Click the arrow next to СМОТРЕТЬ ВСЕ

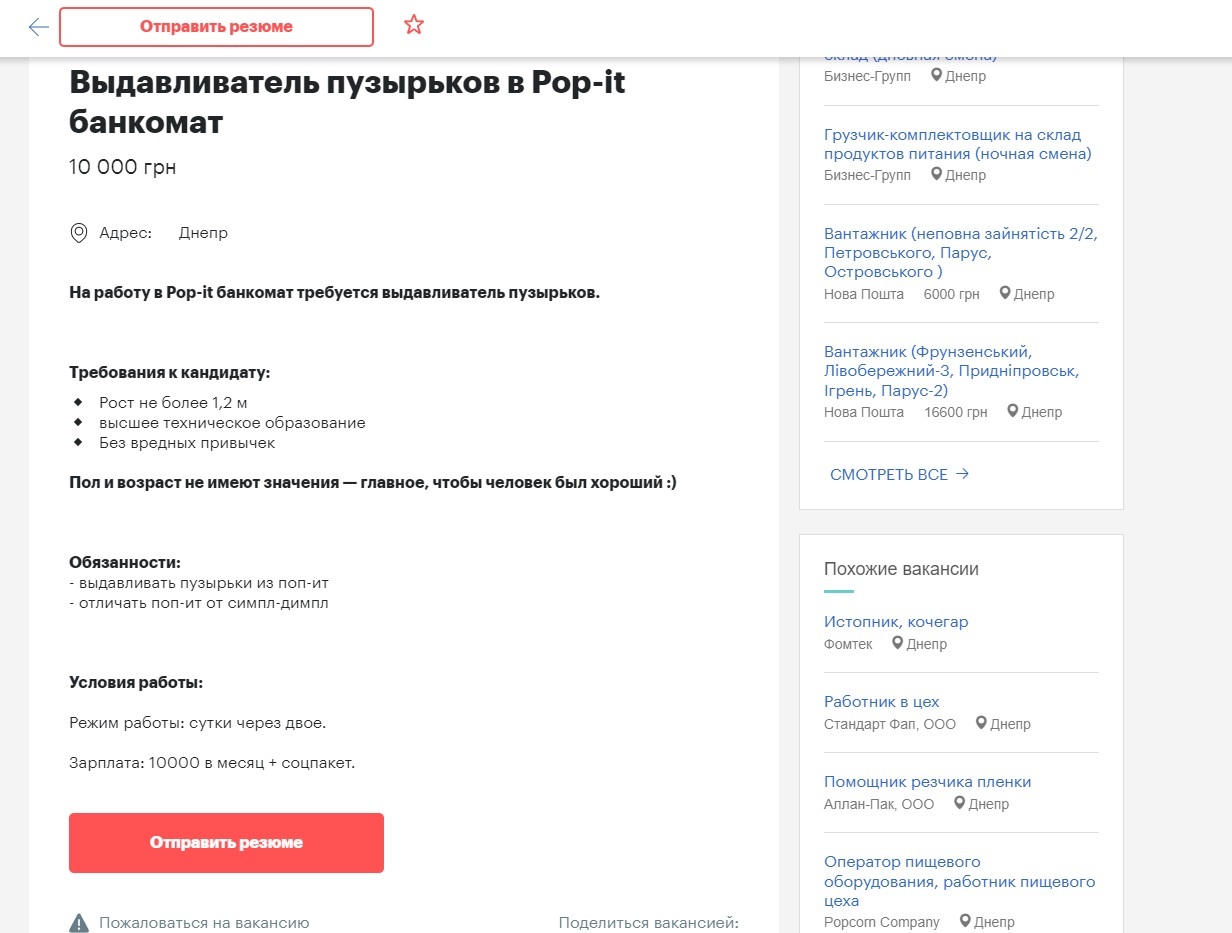click(x=962, y=474)
